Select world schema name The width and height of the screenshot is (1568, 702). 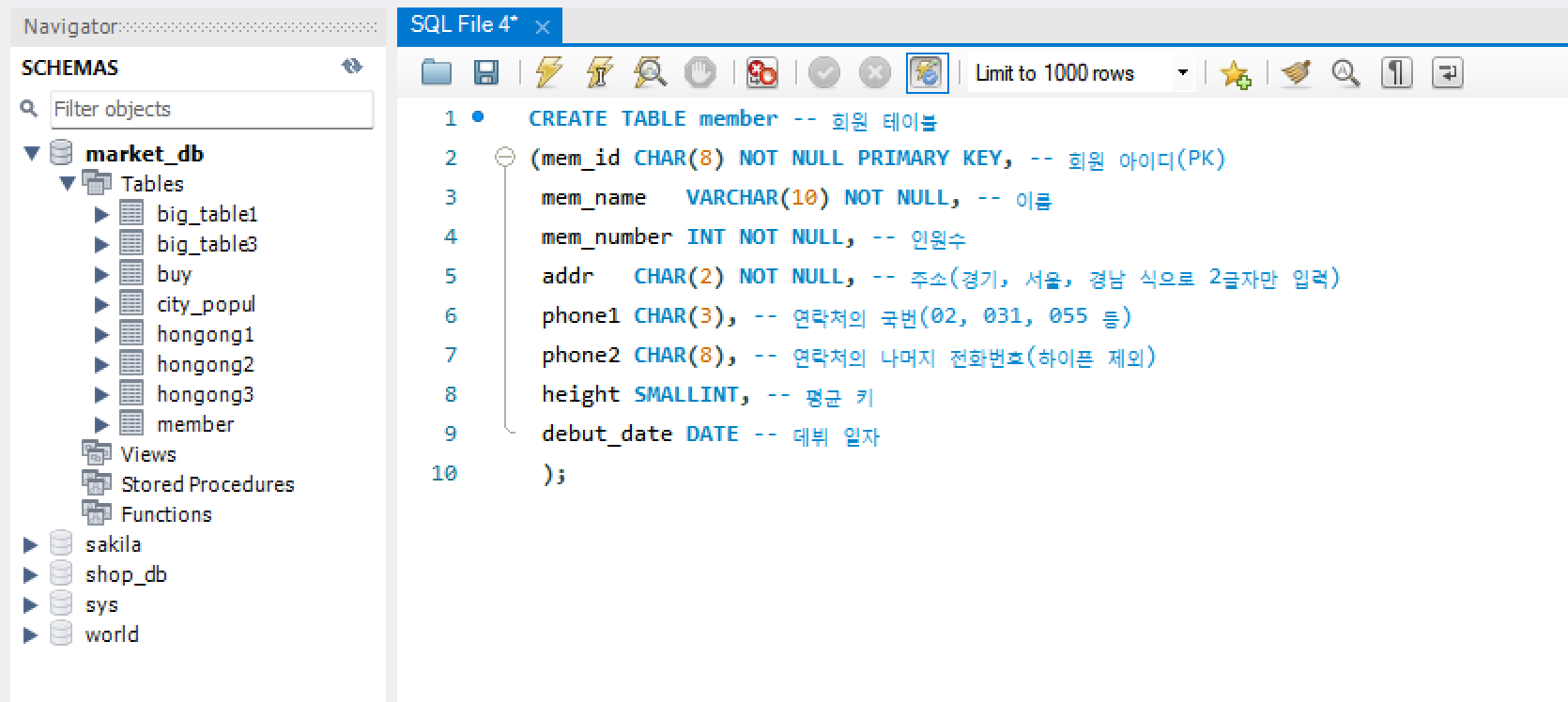(112, 634)
